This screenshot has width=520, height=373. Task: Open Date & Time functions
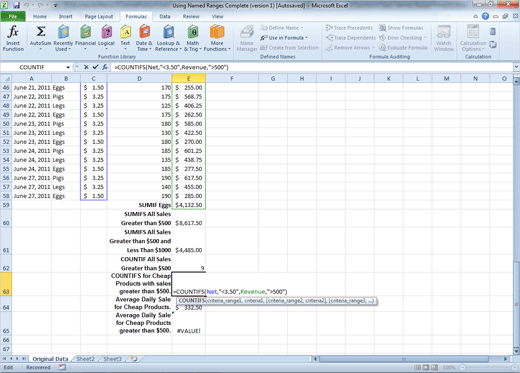(x=144, y=38)
